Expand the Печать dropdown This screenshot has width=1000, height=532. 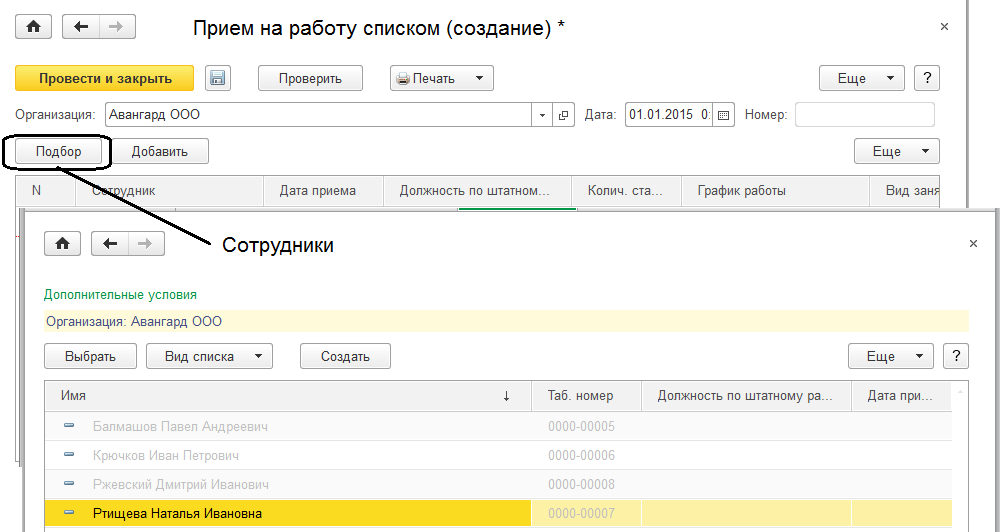tap(479, 78)
